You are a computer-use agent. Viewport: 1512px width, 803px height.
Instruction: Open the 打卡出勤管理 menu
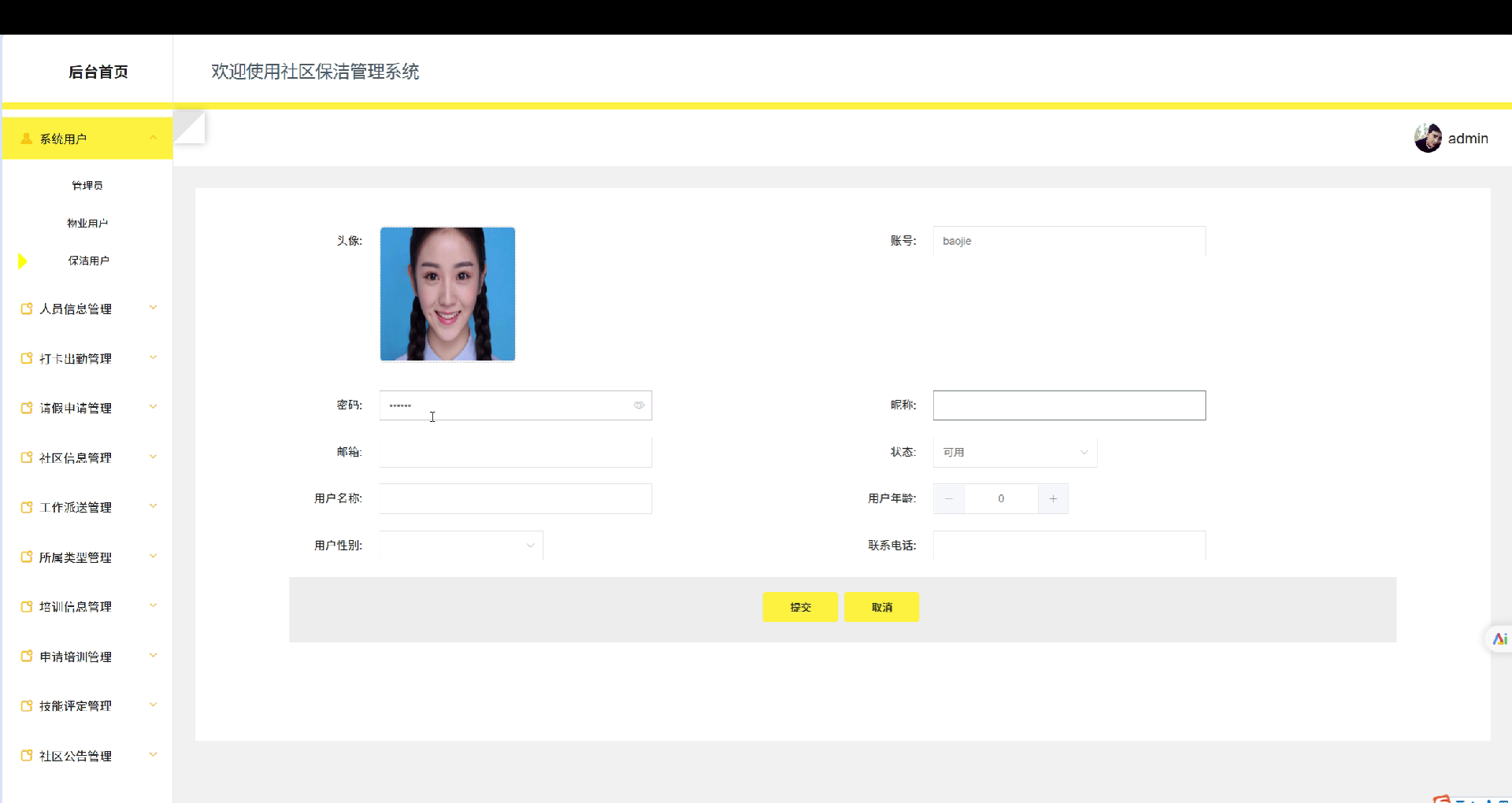87,358
